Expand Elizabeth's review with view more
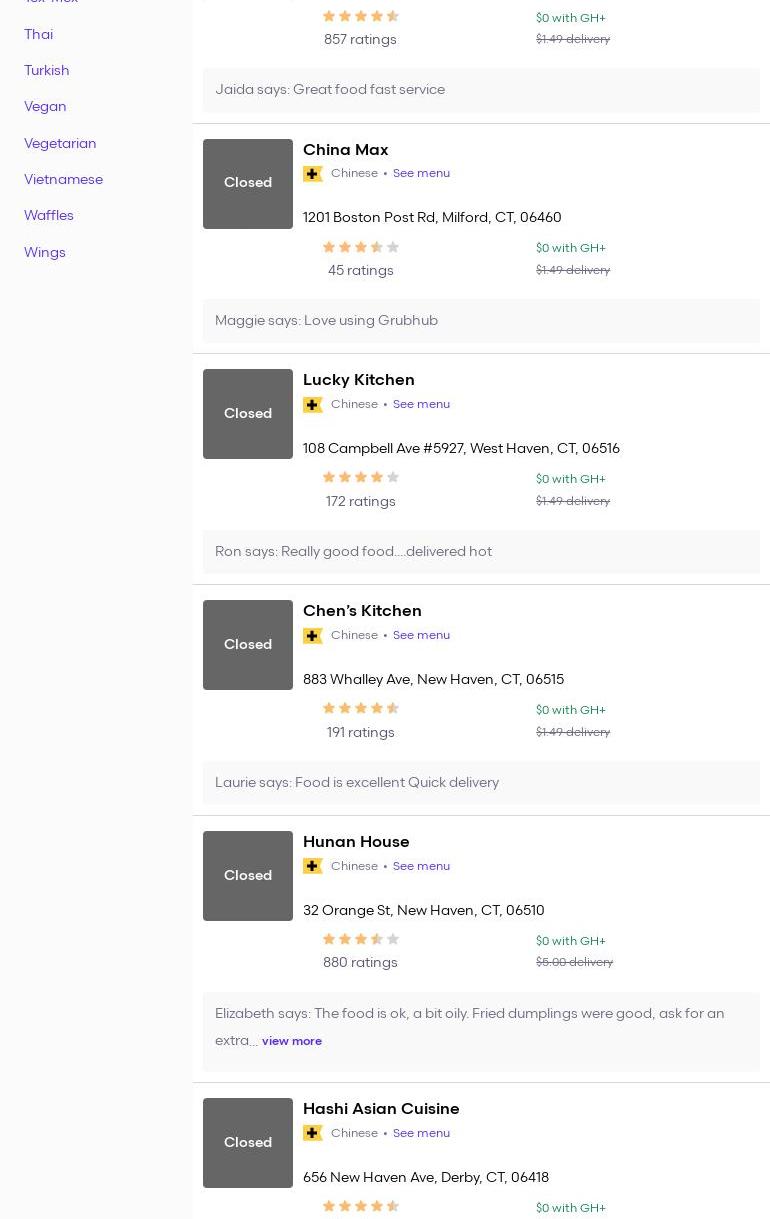This screenshot has height=1219, width=770. pyautogui.click(x=292, y=1041)
